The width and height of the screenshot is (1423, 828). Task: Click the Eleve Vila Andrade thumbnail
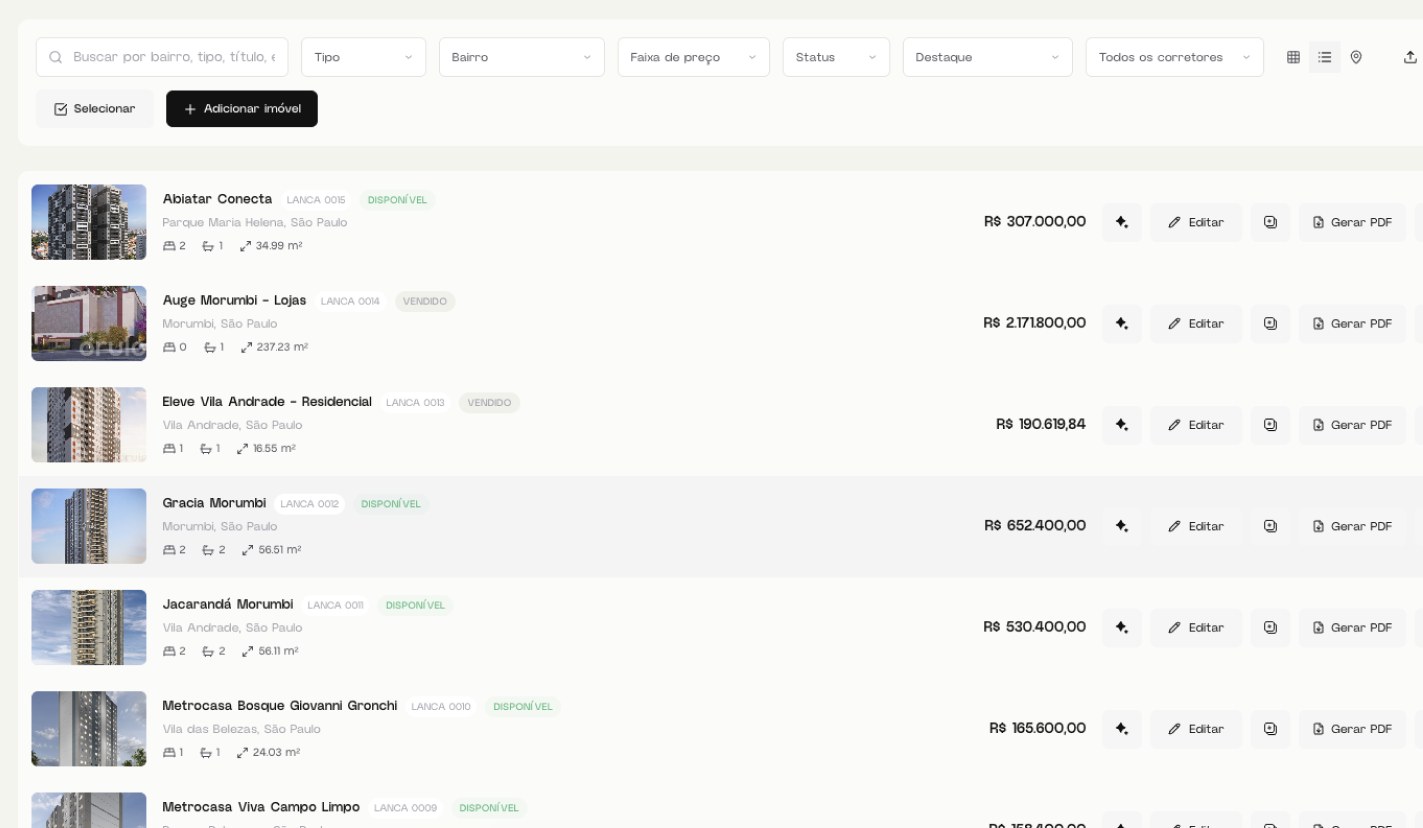(89, 424)
